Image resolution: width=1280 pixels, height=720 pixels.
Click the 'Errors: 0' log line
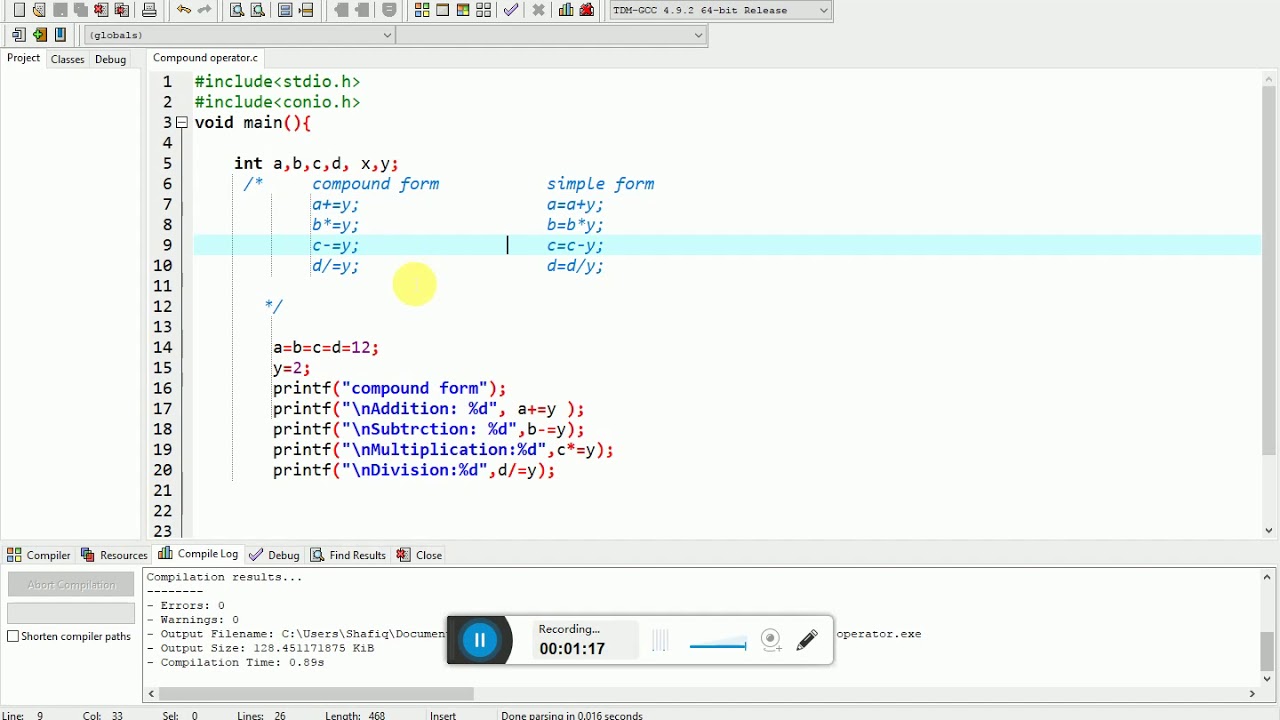pos(186,605)
